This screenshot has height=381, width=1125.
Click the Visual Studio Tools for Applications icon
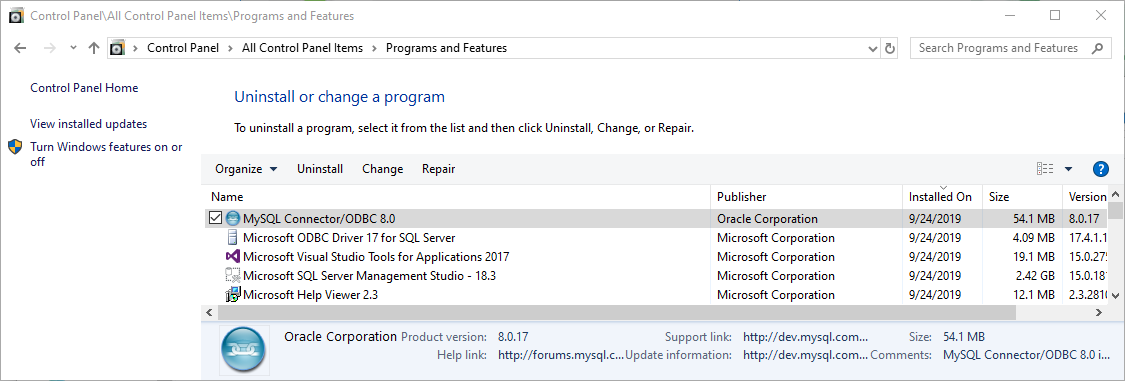(x=232, y=256)
